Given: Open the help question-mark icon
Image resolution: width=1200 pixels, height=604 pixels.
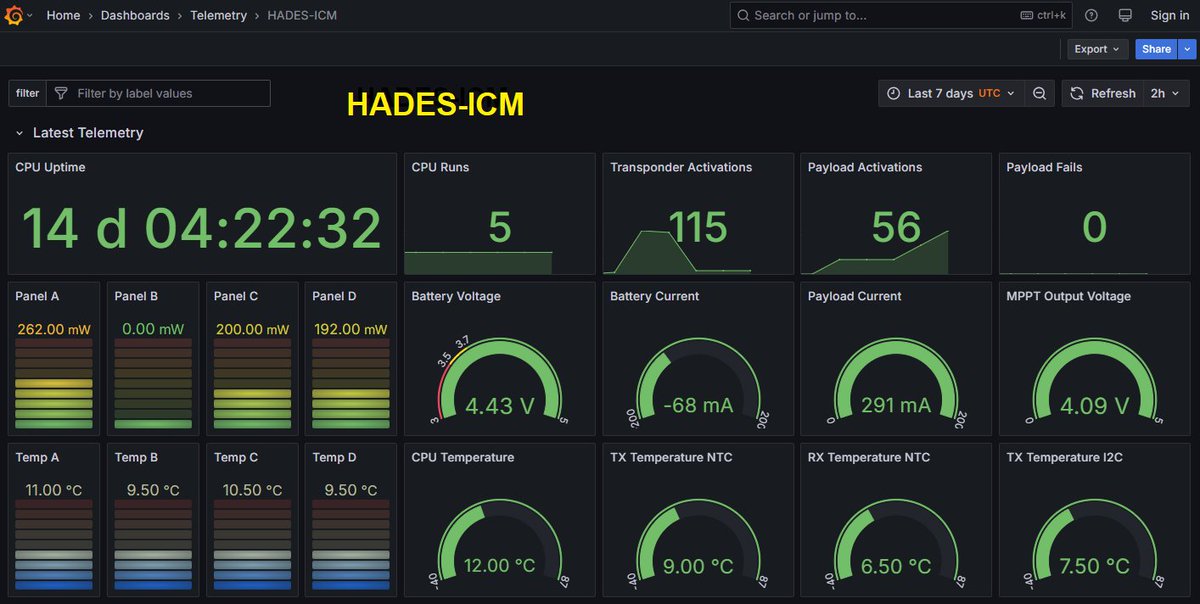Looking at the screenshot, I should pyautogui.click(x=1092, y=15).
